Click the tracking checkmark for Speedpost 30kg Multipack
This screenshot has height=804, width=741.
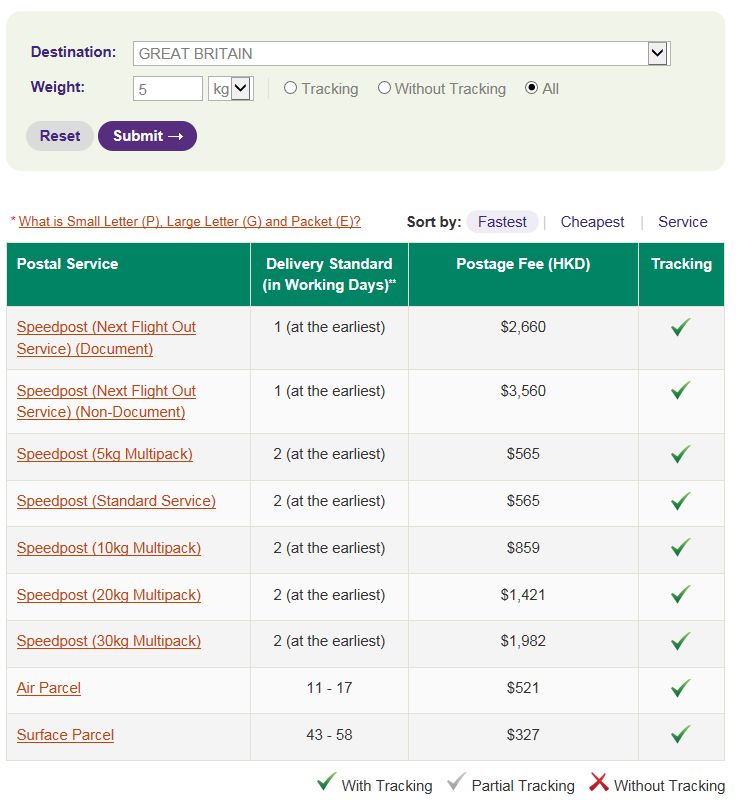681,641
